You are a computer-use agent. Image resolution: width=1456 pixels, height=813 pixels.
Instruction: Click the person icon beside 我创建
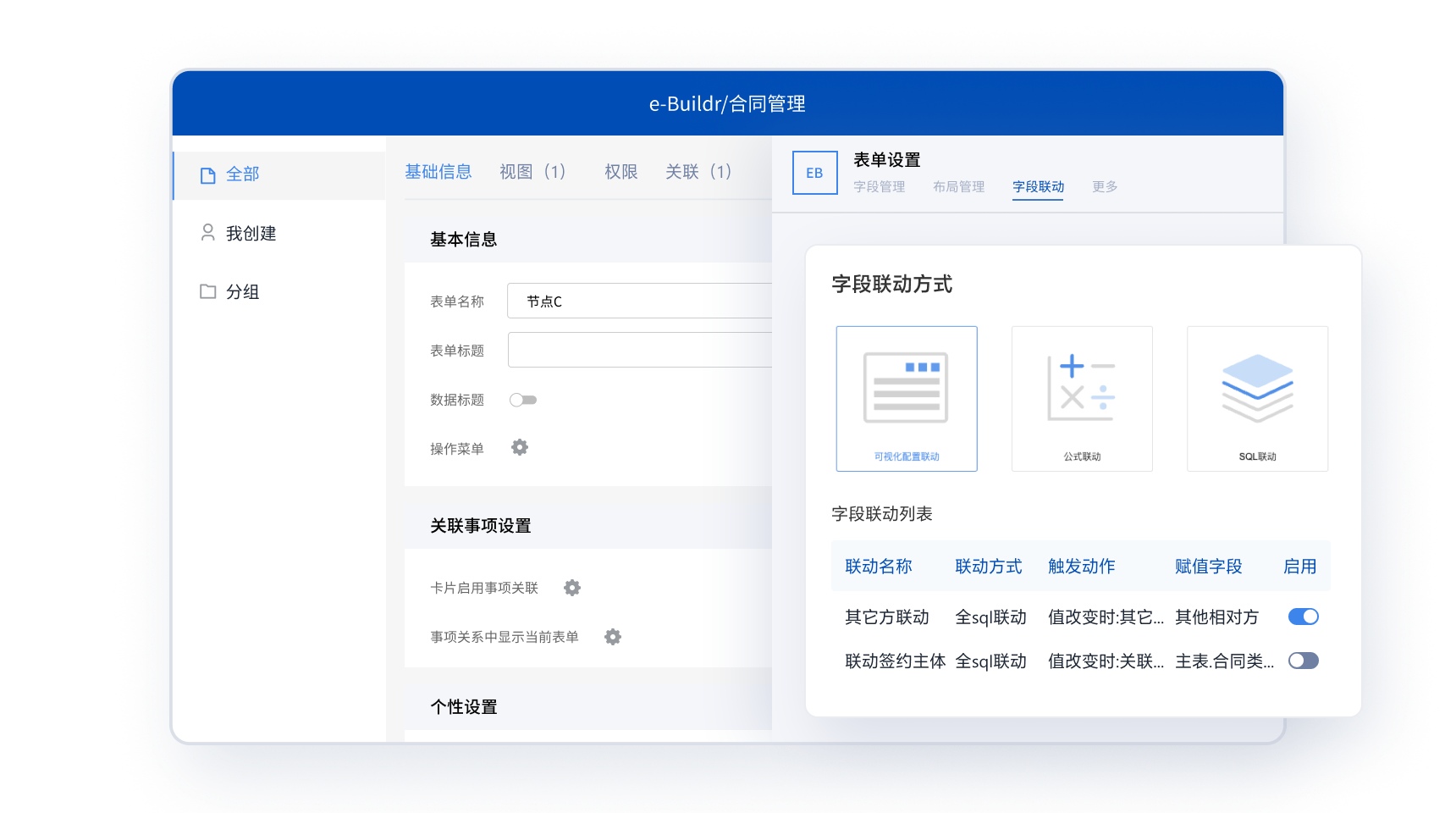coord(207,232)
